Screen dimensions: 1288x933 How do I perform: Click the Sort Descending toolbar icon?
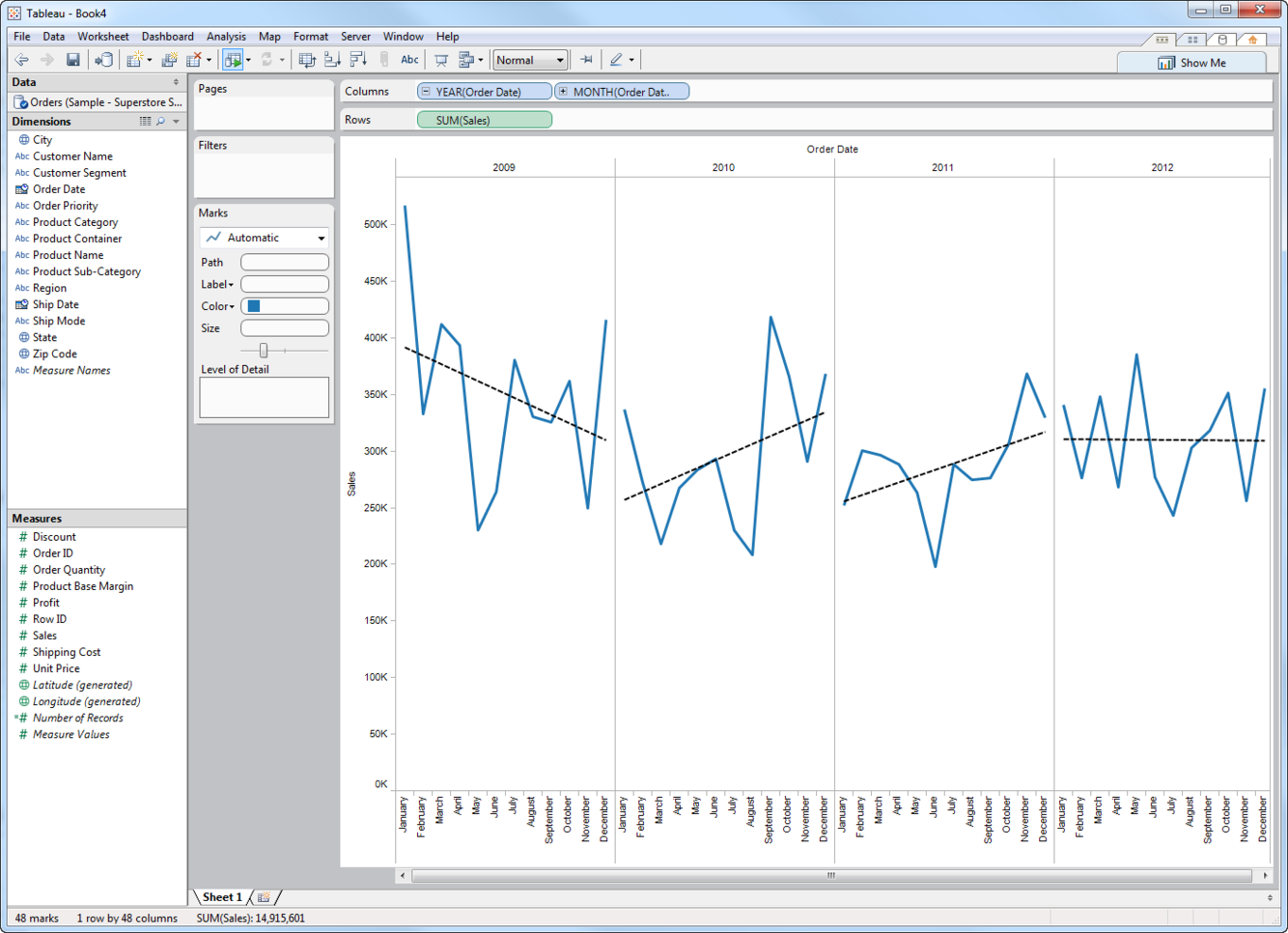pyautogui.click(x=358, y=60)
